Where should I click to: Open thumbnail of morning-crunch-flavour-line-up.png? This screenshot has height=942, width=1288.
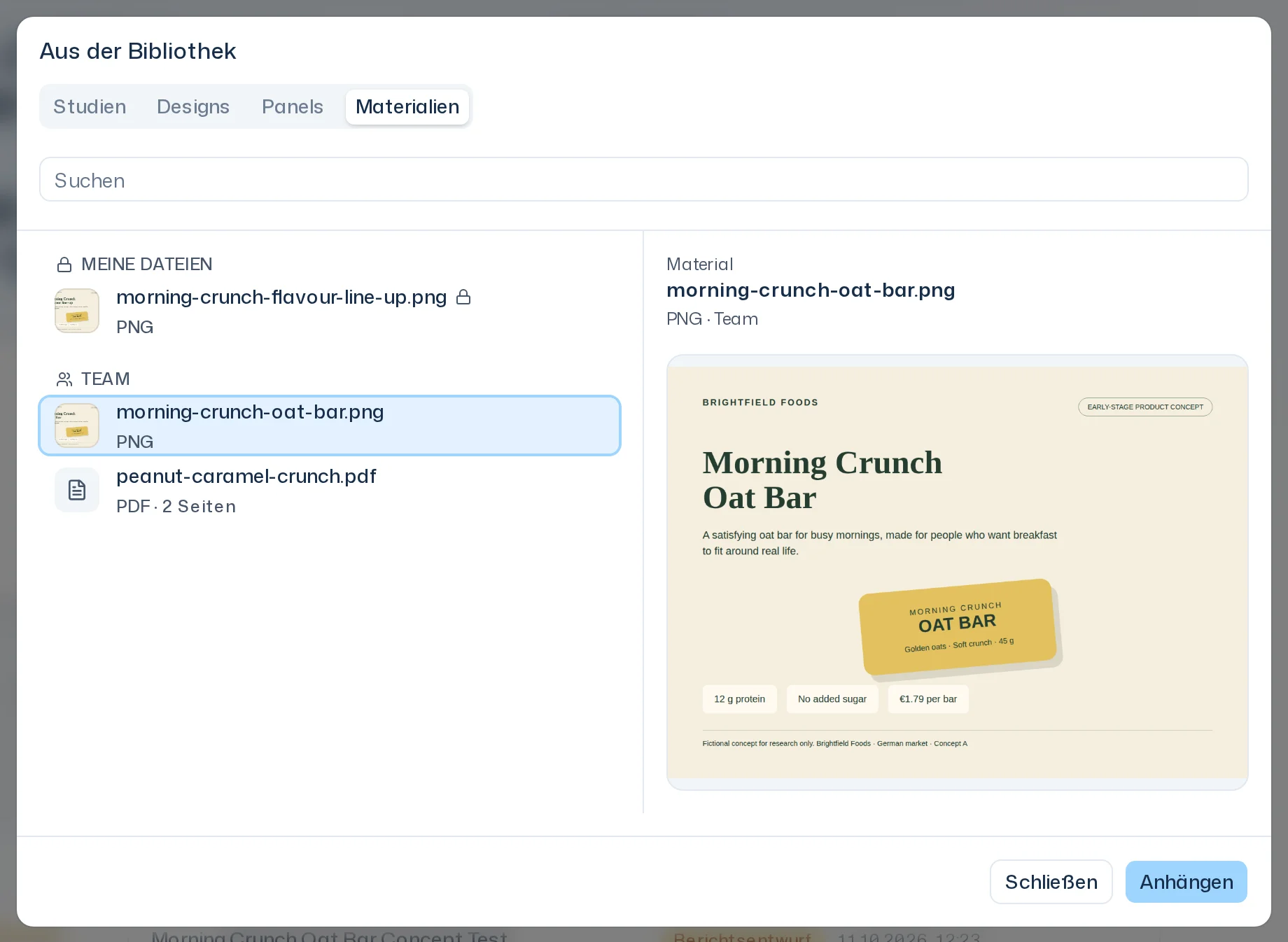point(77,311)
